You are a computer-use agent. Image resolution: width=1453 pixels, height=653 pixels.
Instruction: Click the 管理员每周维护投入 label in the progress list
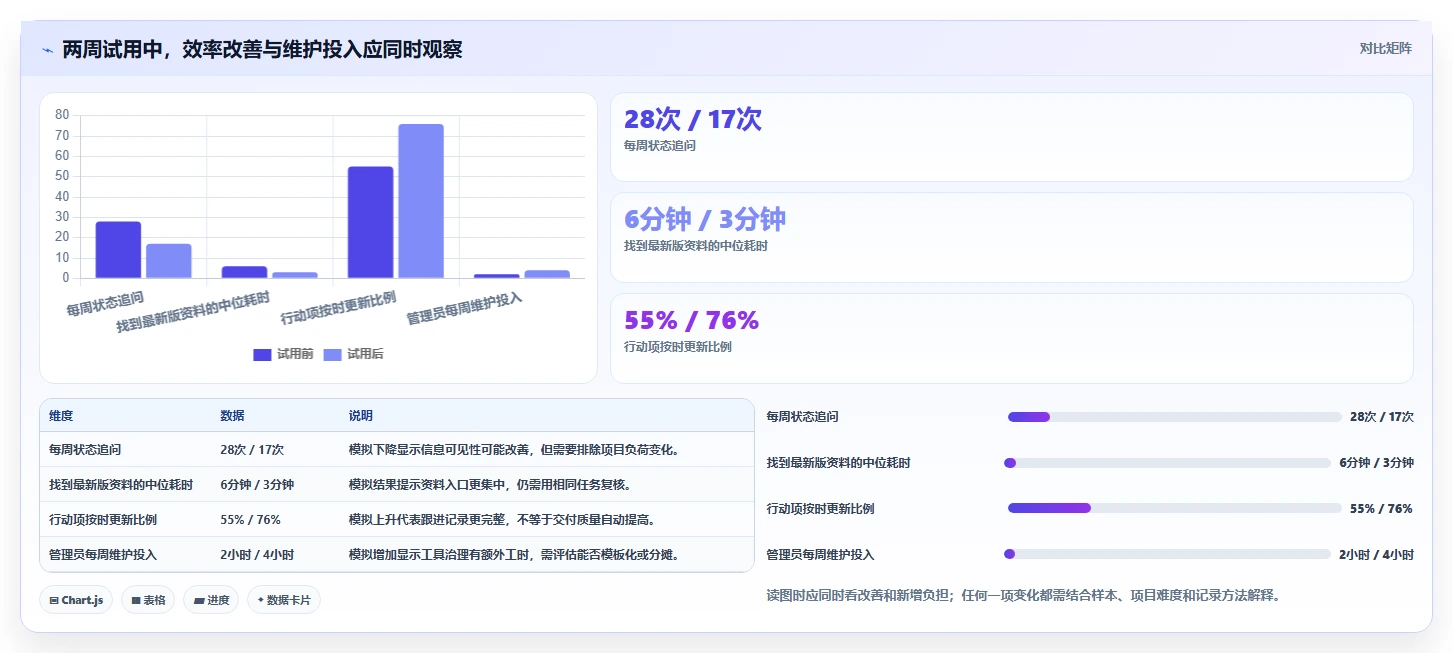tap(820, 554)
